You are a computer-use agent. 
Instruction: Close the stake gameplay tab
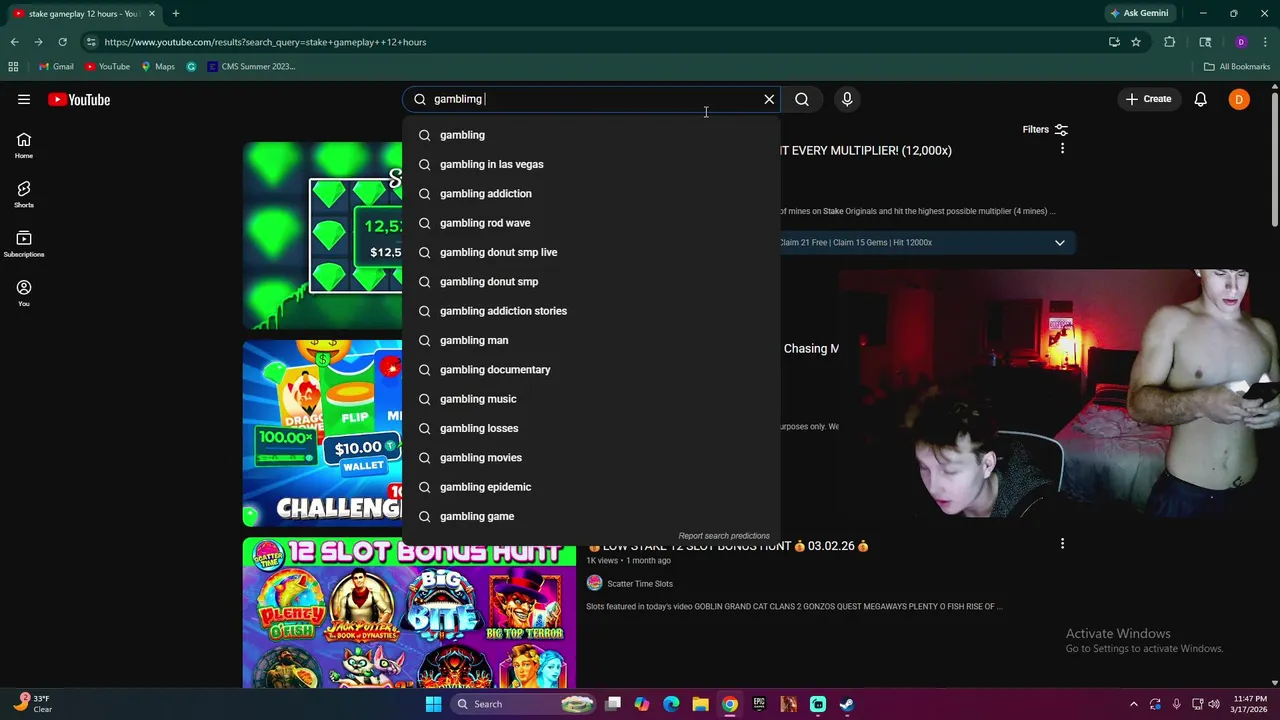[152, 13]
